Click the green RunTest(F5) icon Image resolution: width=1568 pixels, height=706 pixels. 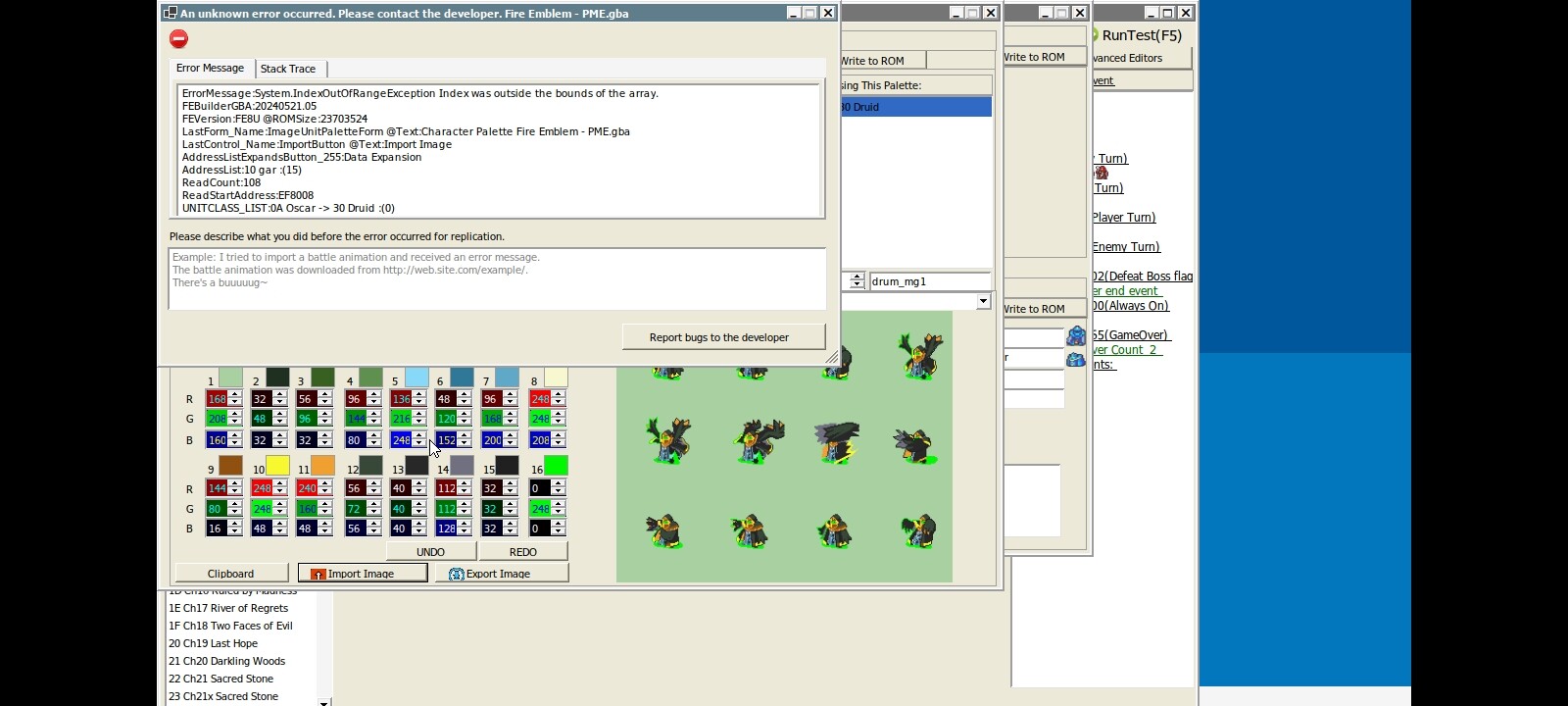point(1095,35)
